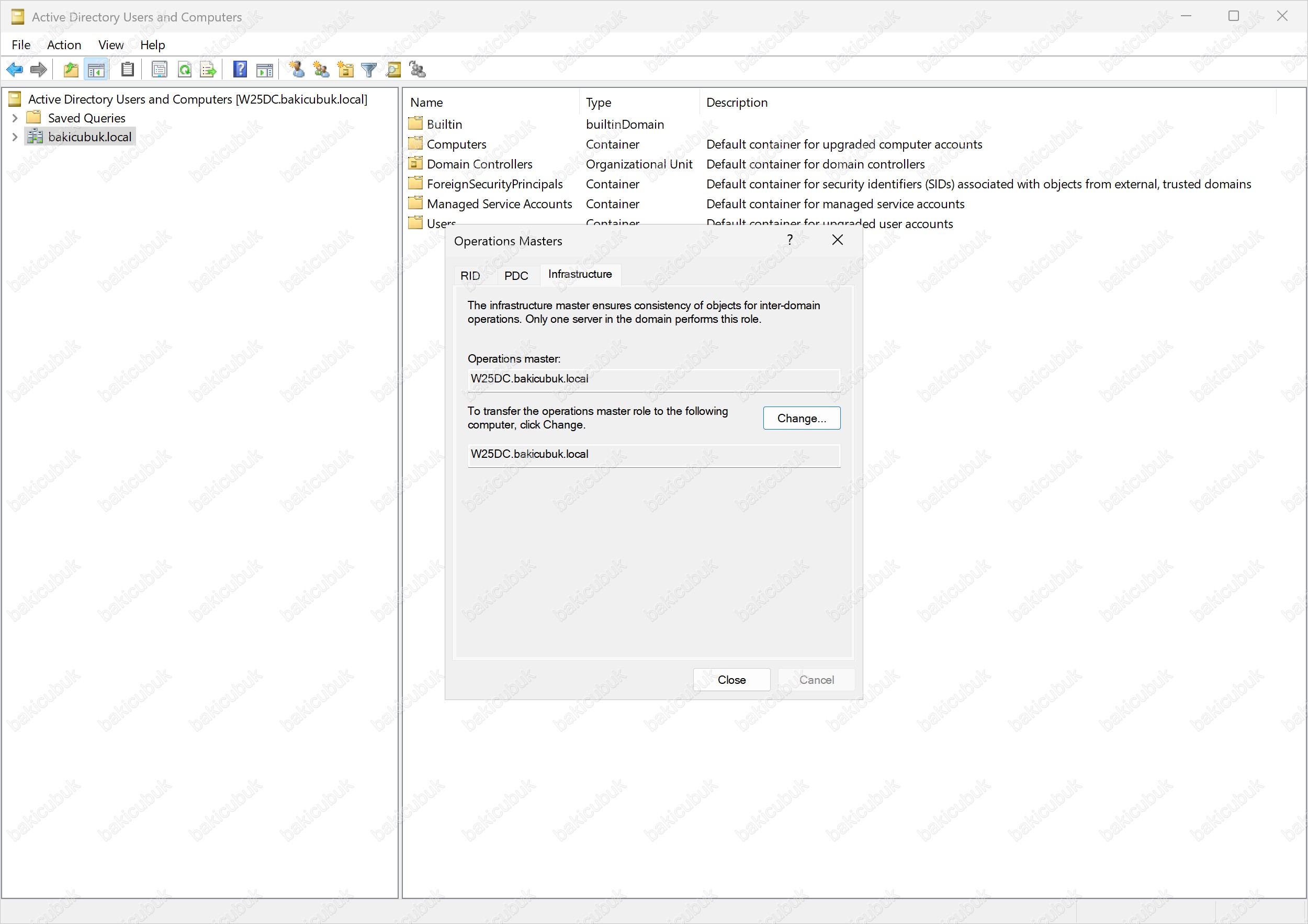Click the Domain Controllers OU icon

click(x=416, y=163)
